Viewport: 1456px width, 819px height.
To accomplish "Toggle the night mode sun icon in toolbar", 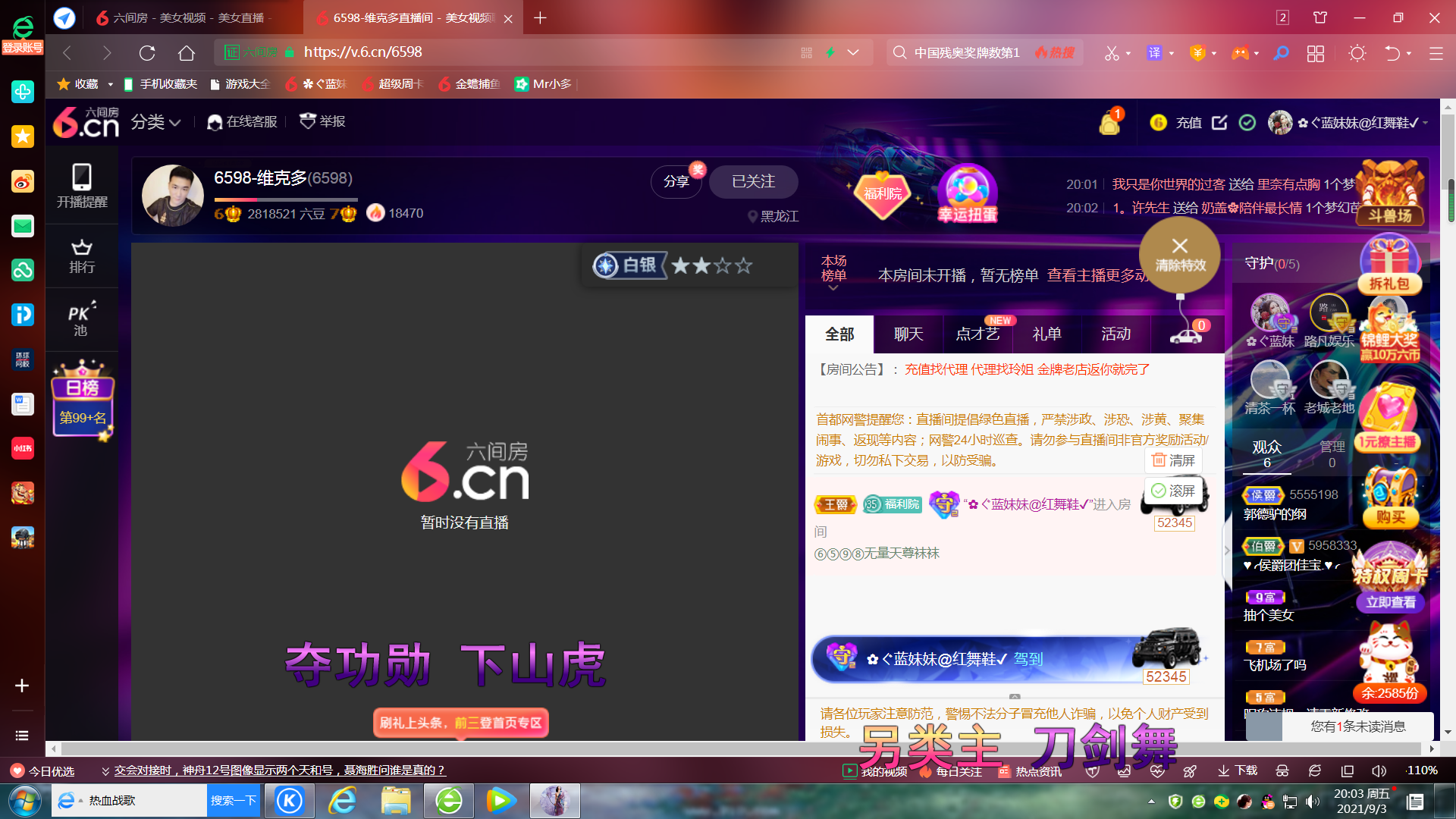I will 1357,53.
